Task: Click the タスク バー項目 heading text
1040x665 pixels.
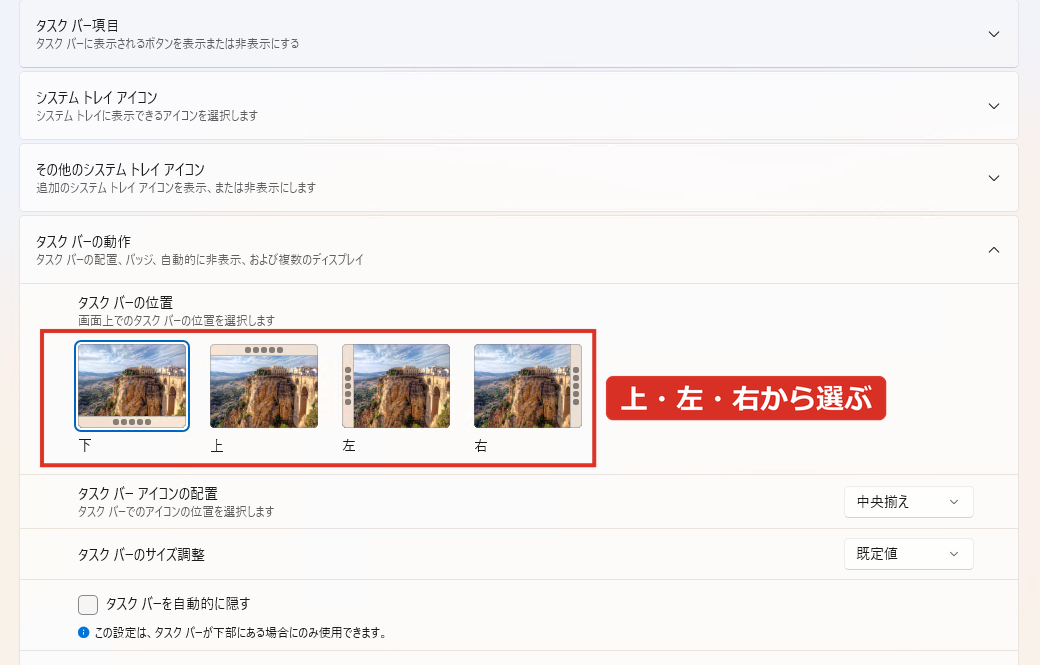Action: (77, 25)
